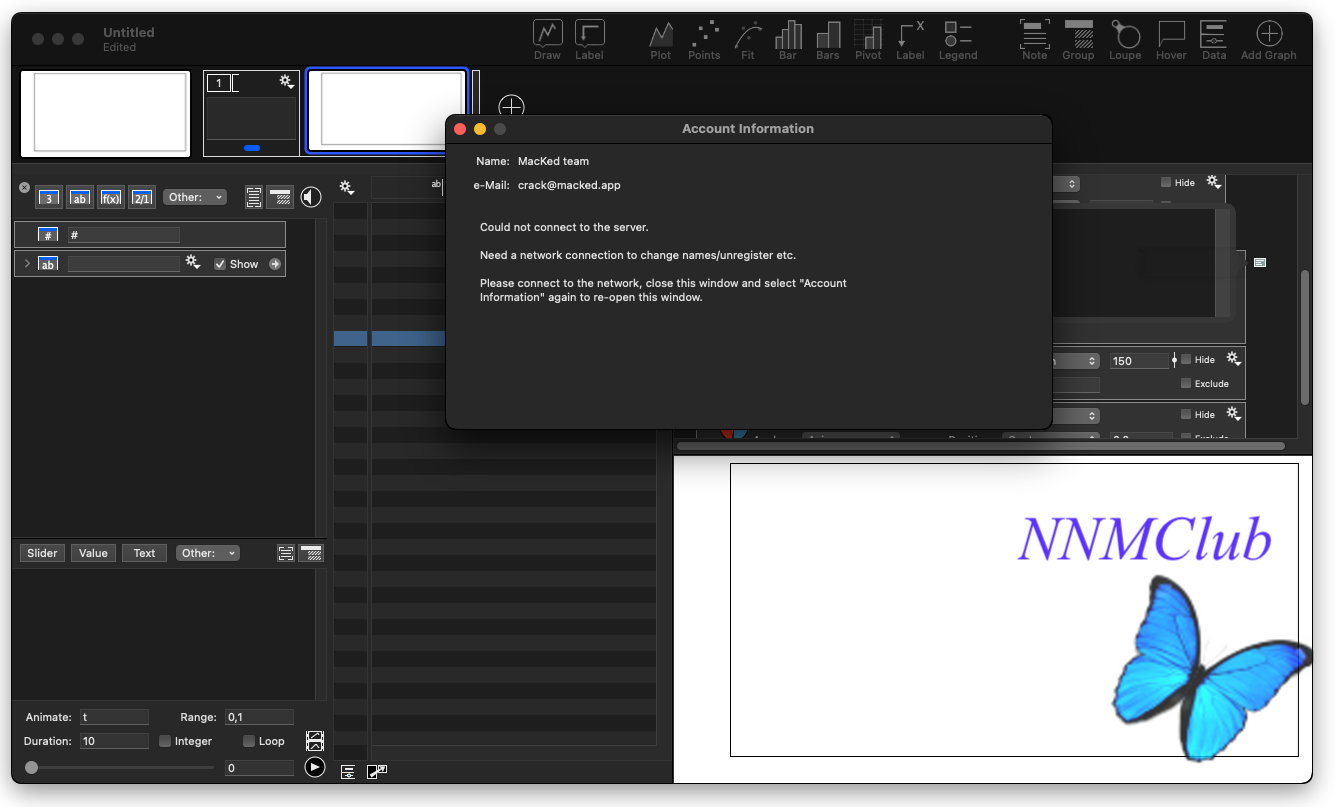Image resolution: width=1335 pixels, height=807 pixels.
Task: Open the variables Other dropdown
Action: 208,553
